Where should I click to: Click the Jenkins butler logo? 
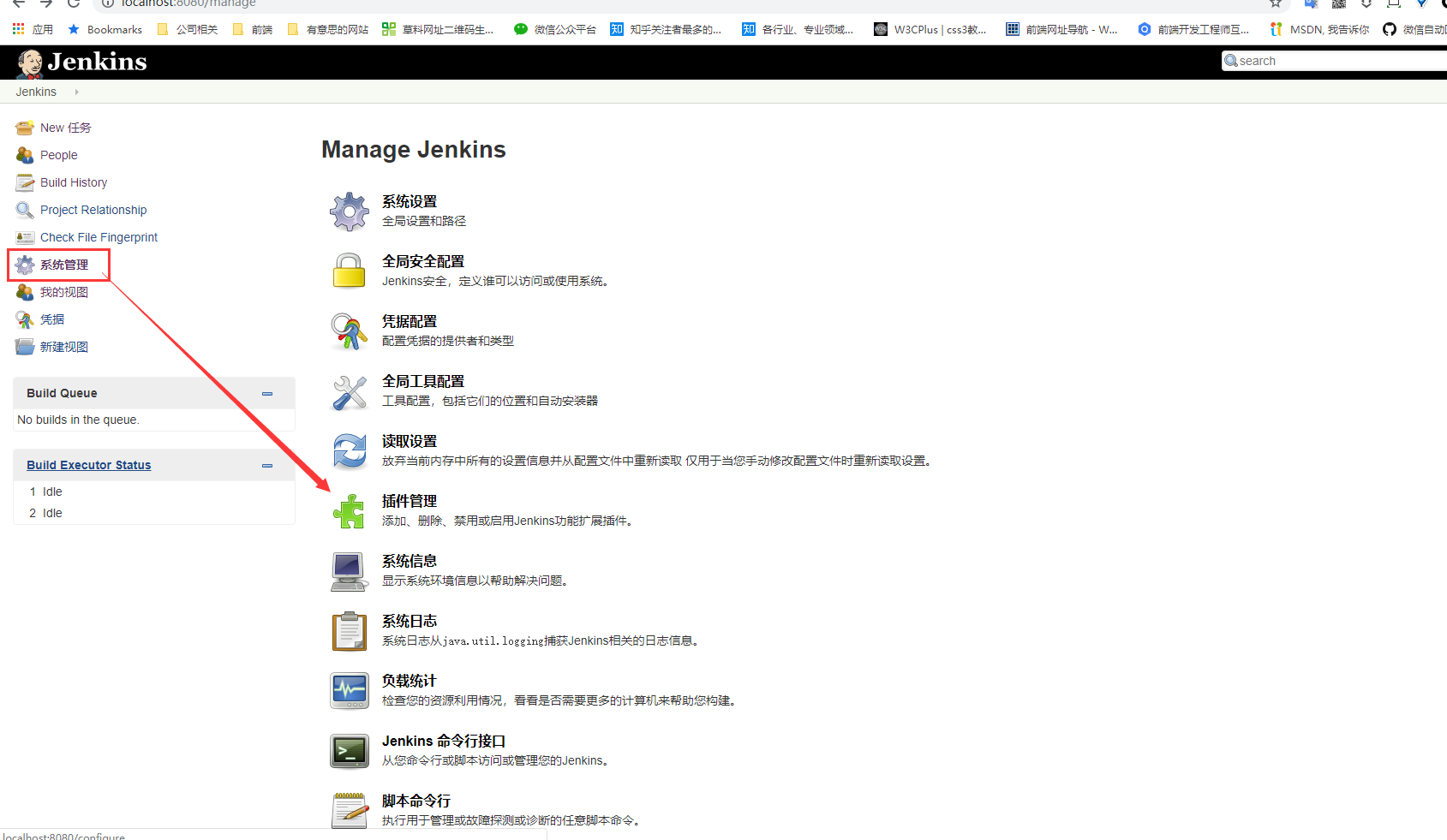click(x=30, y=63)
